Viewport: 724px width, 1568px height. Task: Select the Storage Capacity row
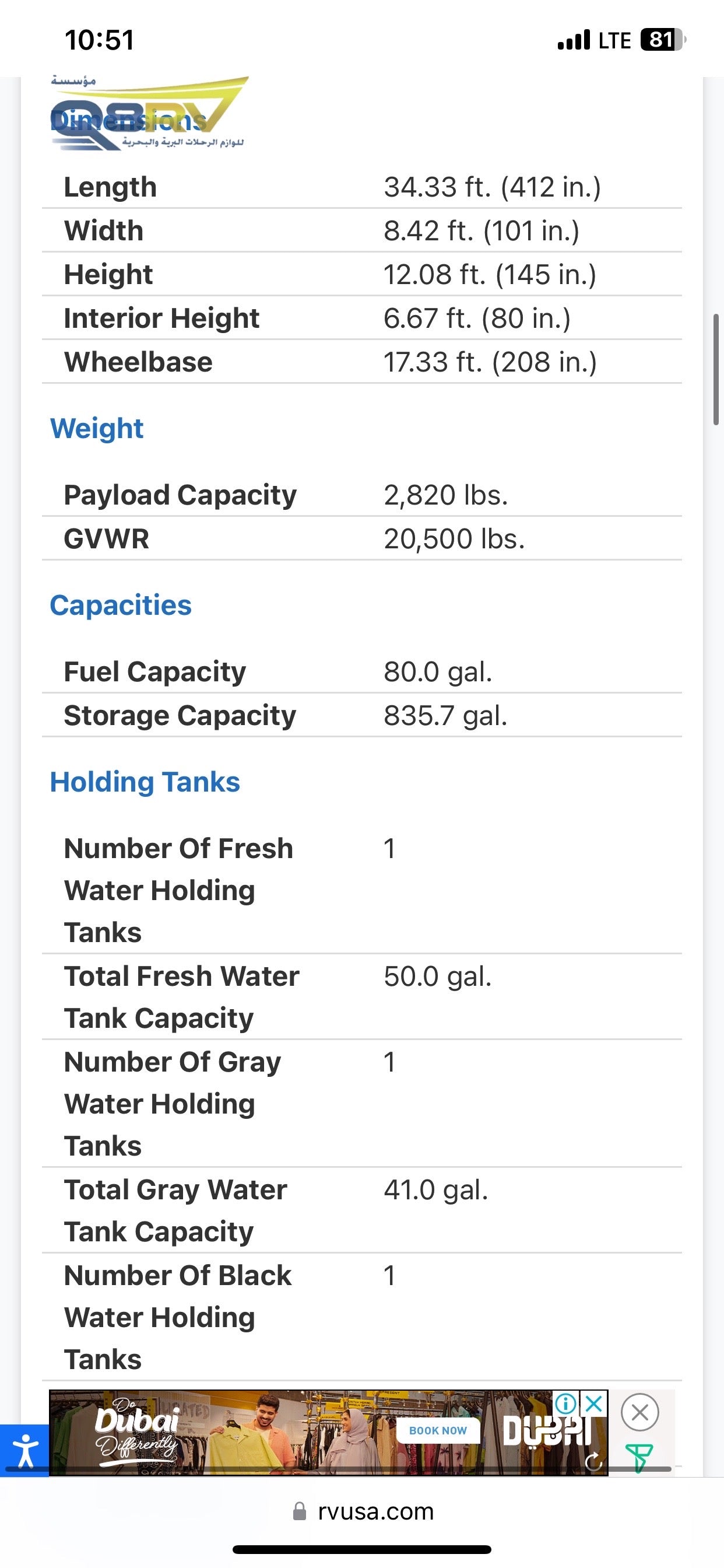361,715
